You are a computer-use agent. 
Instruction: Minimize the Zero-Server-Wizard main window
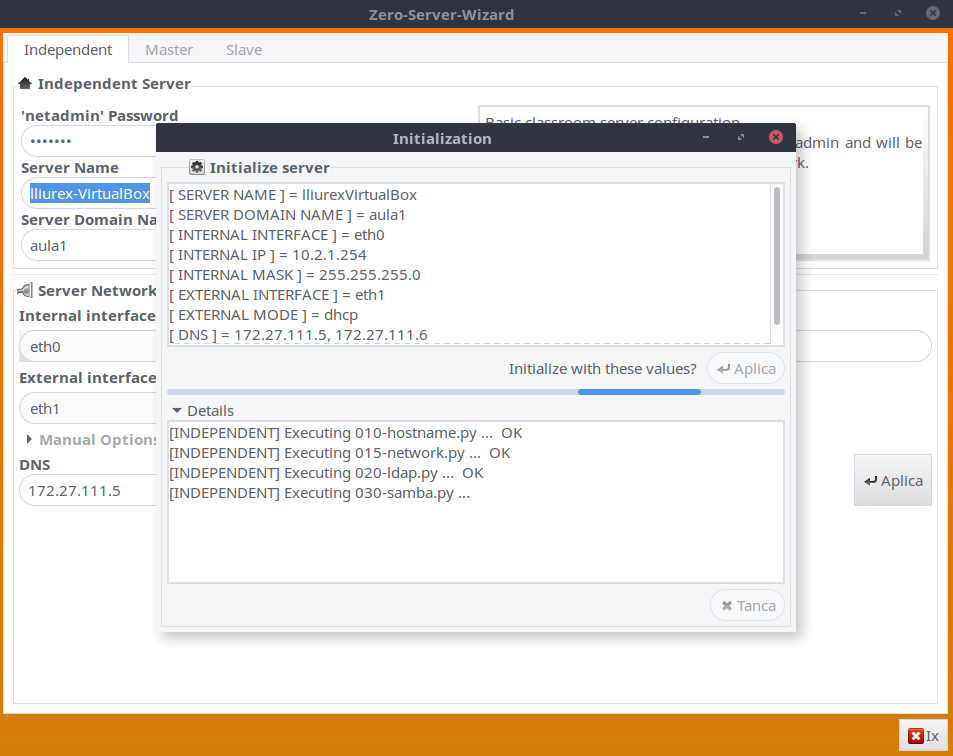(x=862, y=14)
